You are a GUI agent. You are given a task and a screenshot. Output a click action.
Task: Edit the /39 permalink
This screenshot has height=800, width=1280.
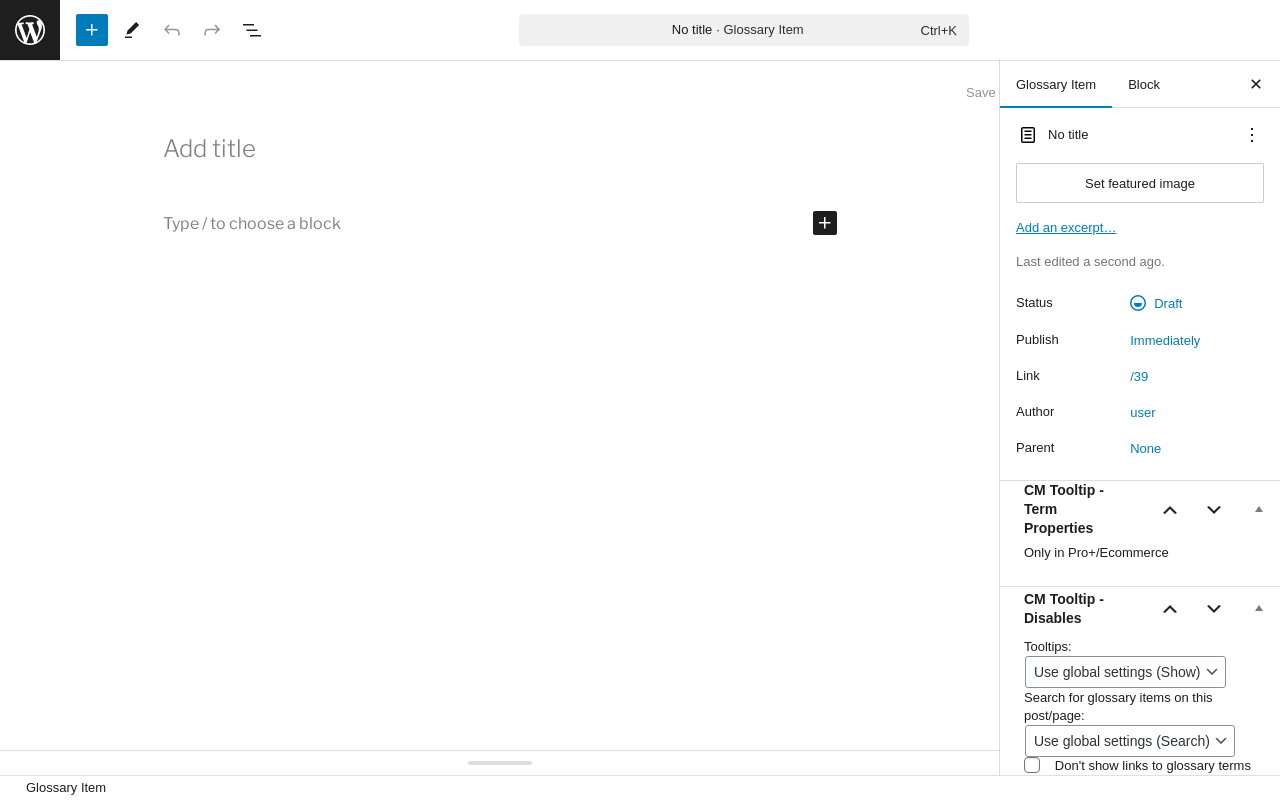pyautogui.click(x=1139, y=376)
